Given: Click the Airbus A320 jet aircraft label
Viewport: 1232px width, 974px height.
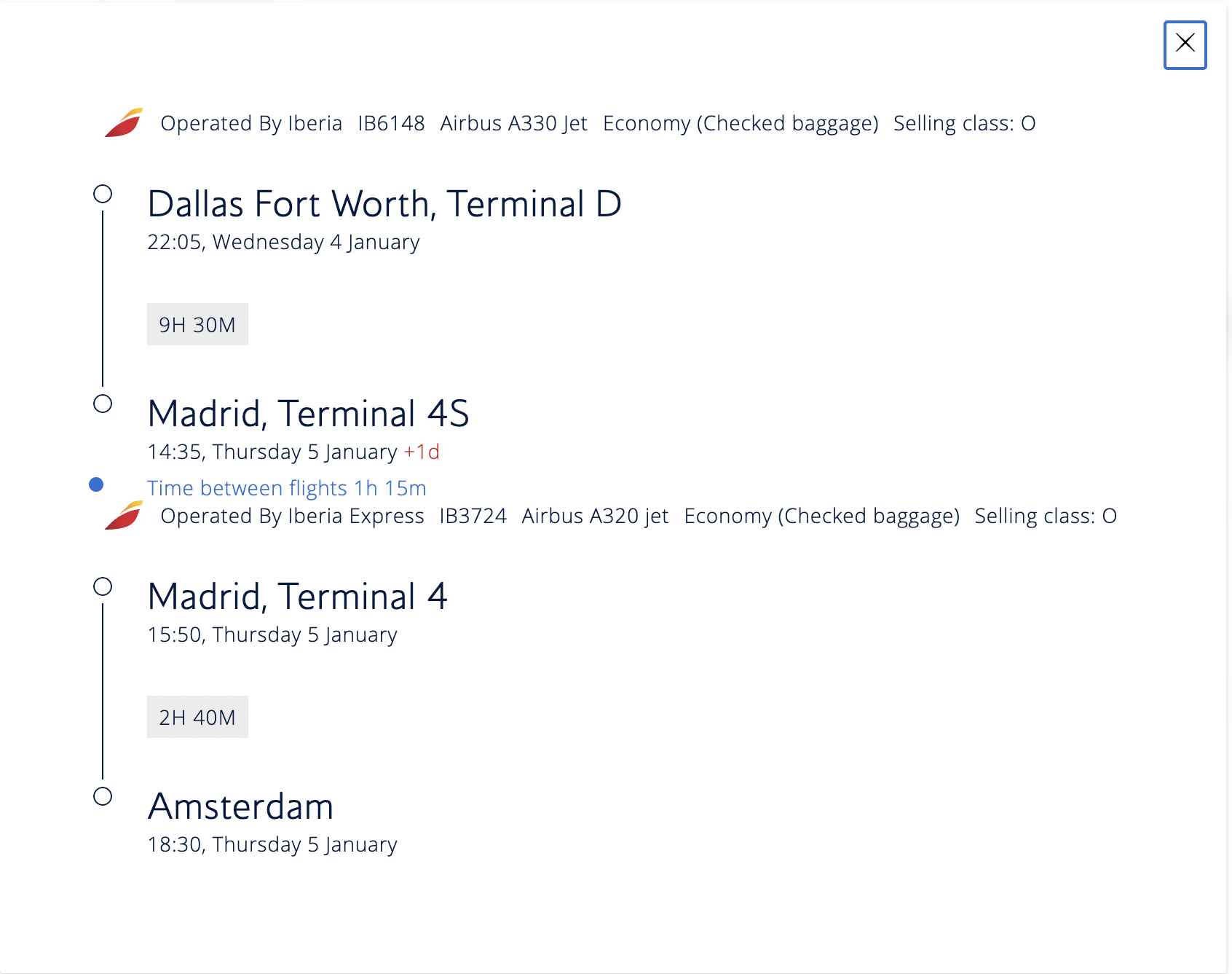Looking at the screenshot, I should tap(595, 516).
